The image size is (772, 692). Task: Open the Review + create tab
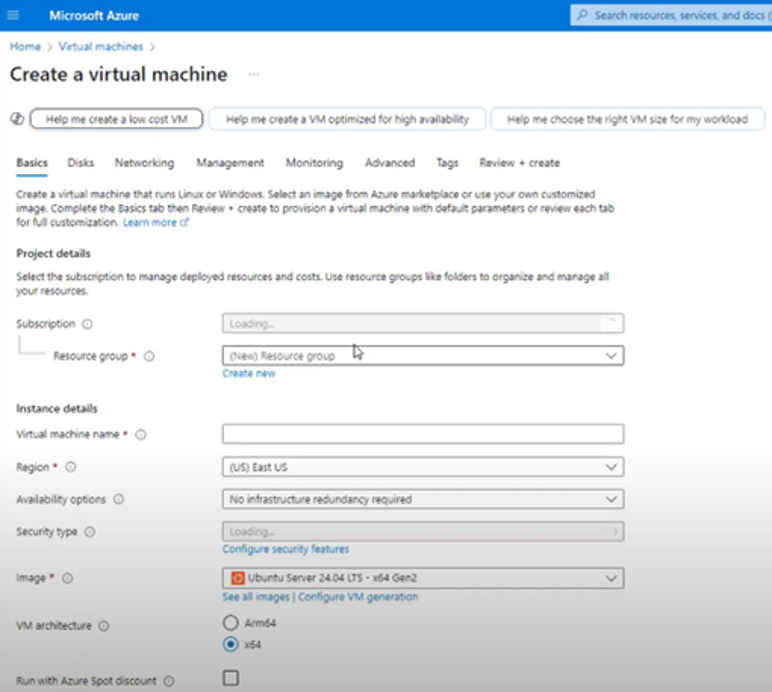coord(519,163)
